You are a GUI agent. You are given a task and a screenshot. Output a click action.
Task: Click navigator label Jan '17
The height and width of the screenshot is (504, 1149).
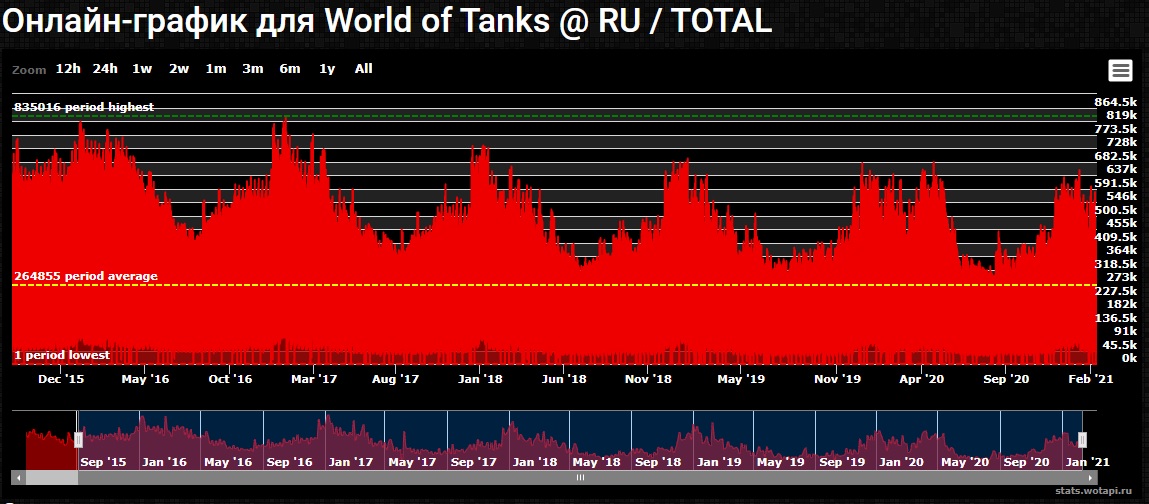pyautogui.click(x=351, y=462)
